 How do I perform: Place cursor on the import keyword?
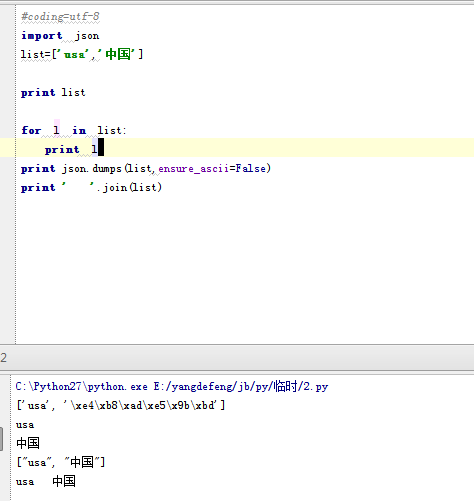click(42, 36)
